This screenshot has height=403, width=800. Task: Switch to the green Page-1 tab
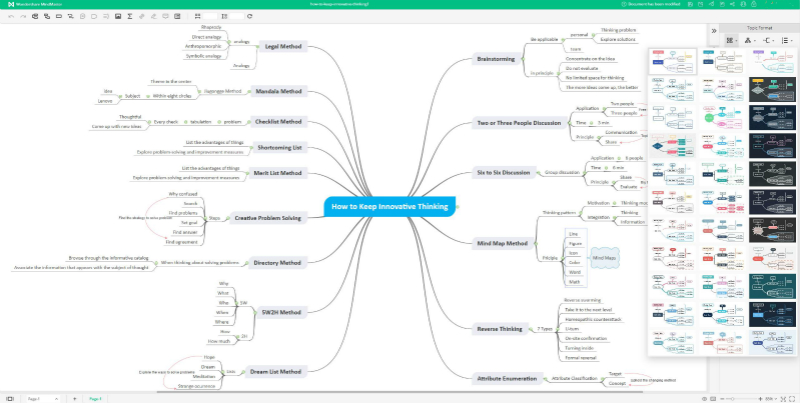pyautogui.click(x=95, y=398)
